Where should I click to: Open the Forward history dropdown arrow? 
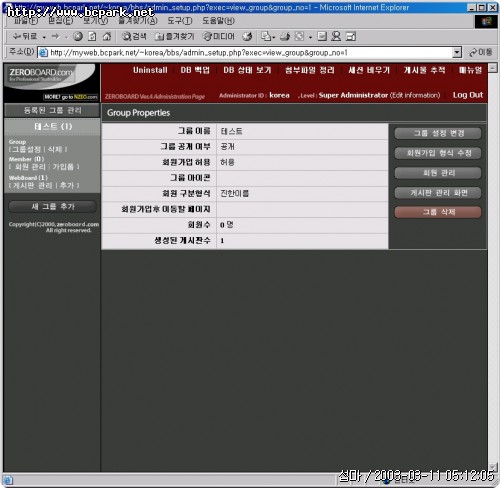66,37
